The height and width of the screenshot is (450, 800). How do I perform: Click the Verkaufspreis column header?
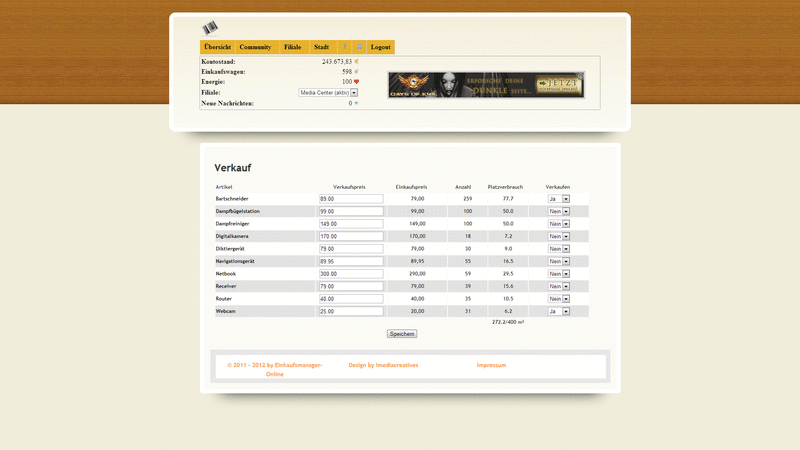click(349, 187)
